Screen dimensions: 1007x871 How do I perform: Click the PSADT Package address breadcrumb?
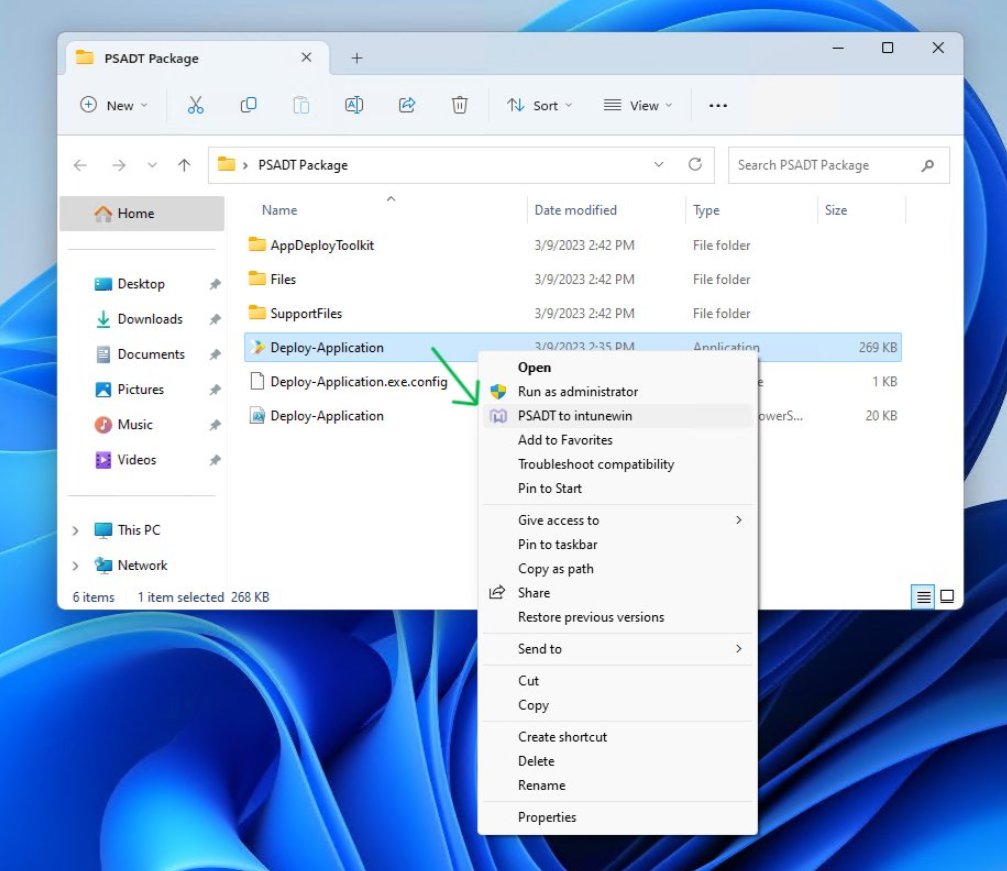[302, 165]
